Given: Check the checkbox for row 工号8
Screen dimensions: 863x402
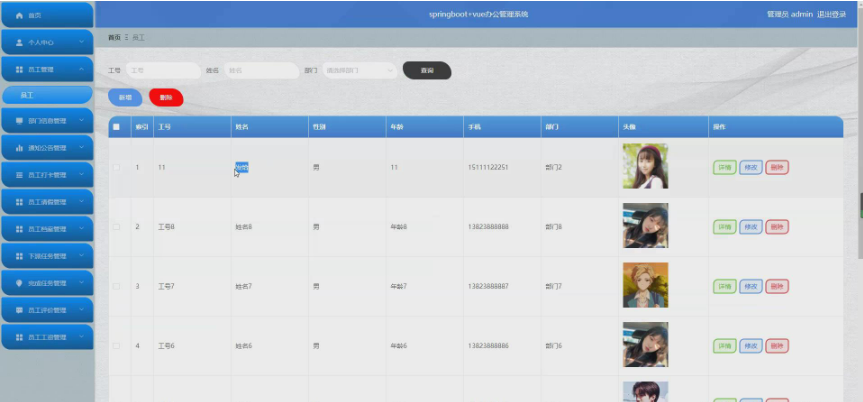Looking at the screenshot, I should [116, 227].
